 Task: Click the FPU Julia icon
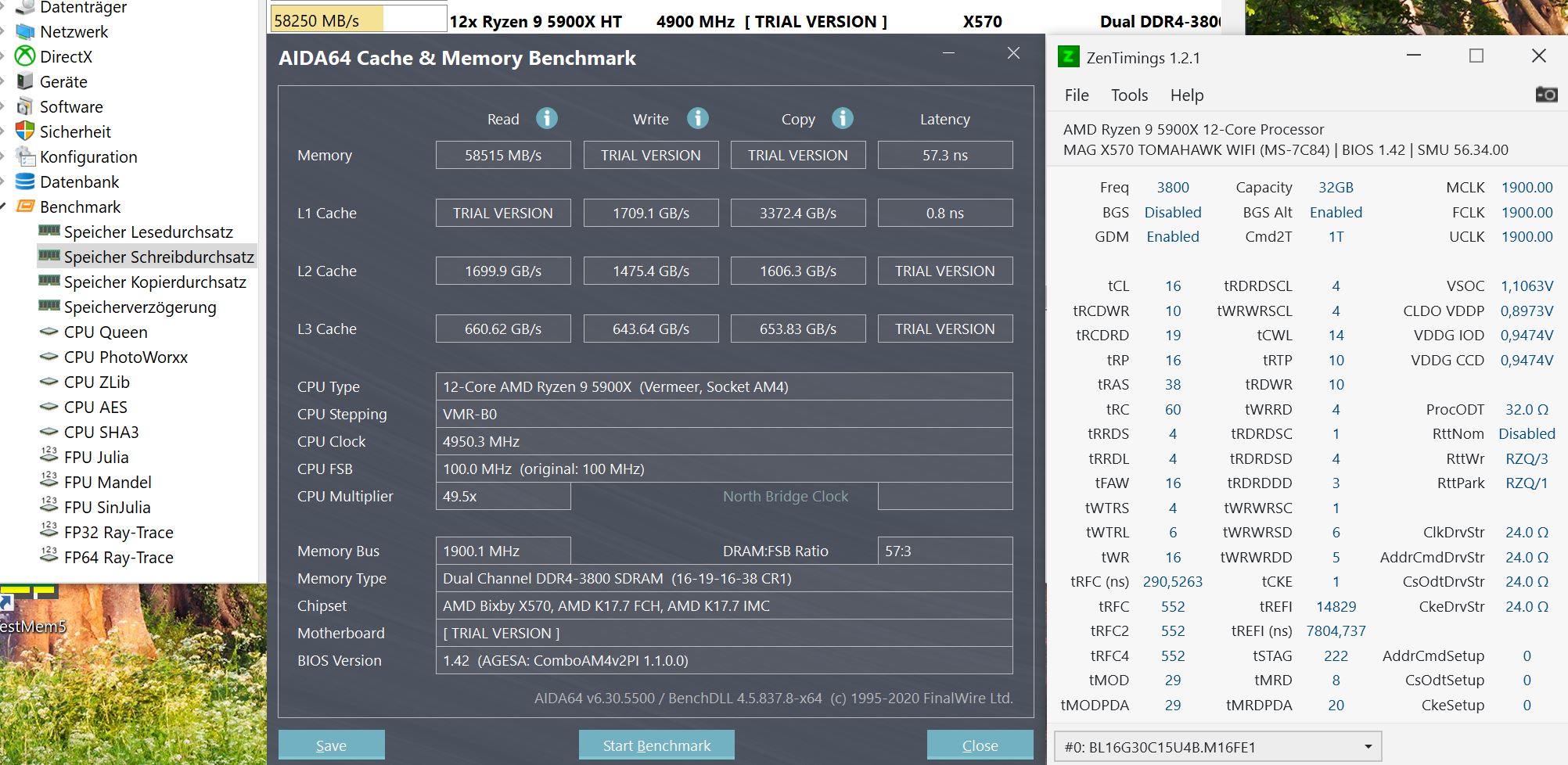(x=49, y=456)
